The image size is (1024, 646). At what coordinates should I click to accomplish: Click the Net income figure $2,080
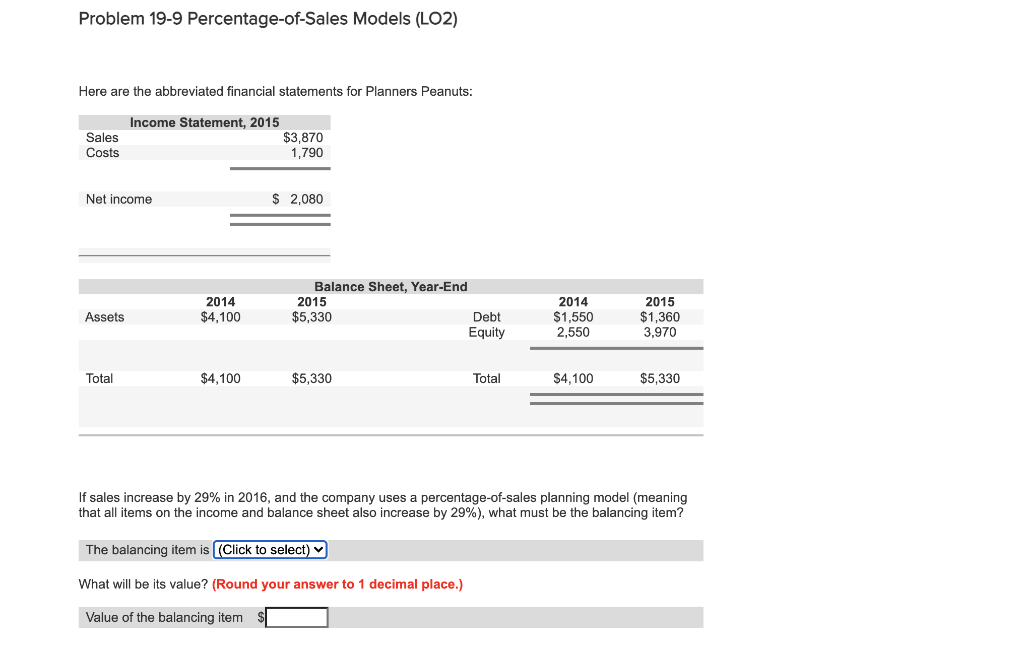[x=296, y=199]
